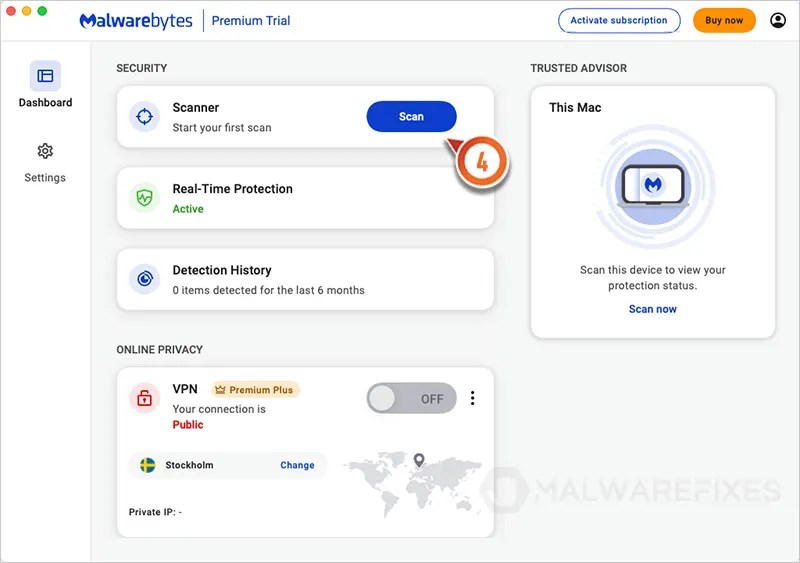Screen dimensions: 800x563
Task: Click '0 items detected for the last 6 months'
Action: tap(268, 290)
